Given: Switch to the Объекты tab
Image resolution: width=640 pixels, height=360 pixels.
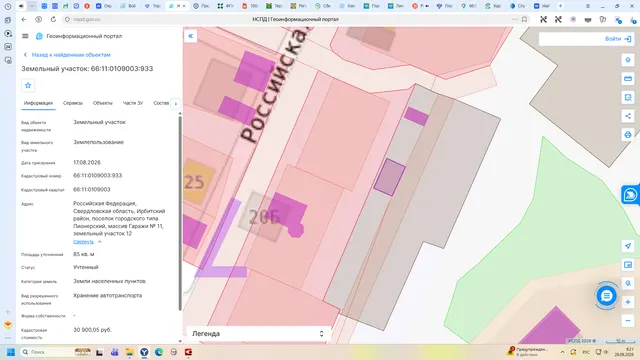Looking at the screenshot, I should [102, 103].
